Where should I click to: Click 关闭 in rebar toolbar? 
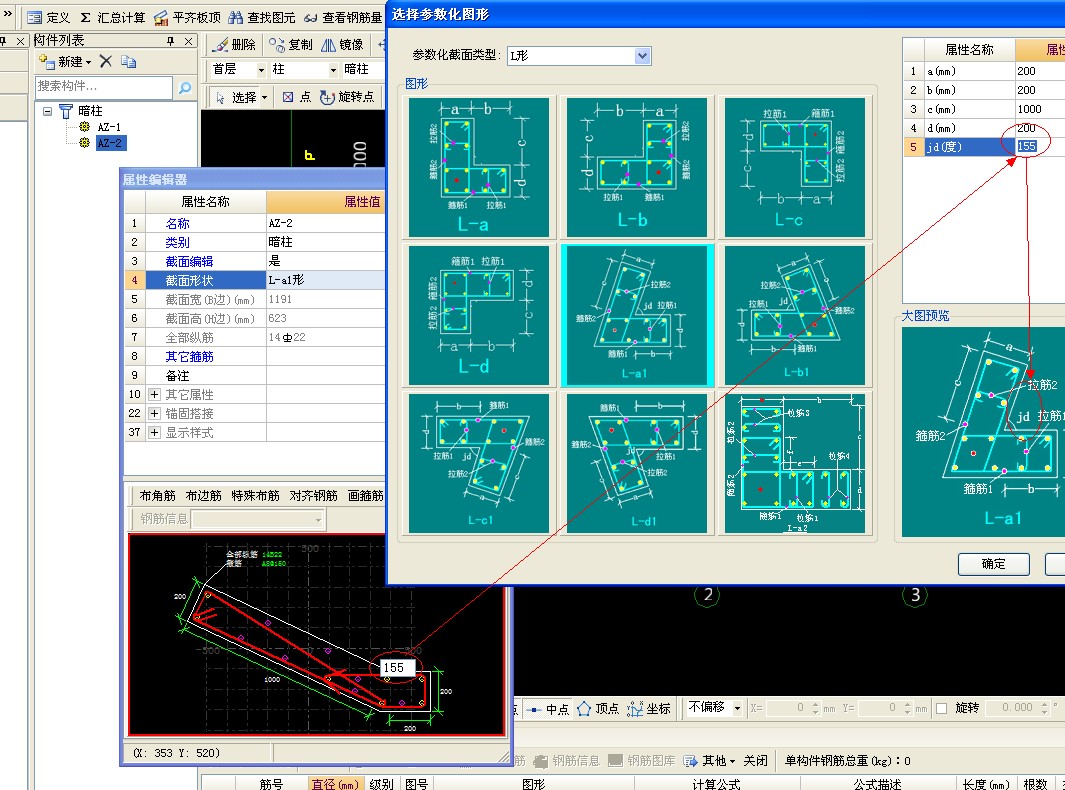click(755, 761)
